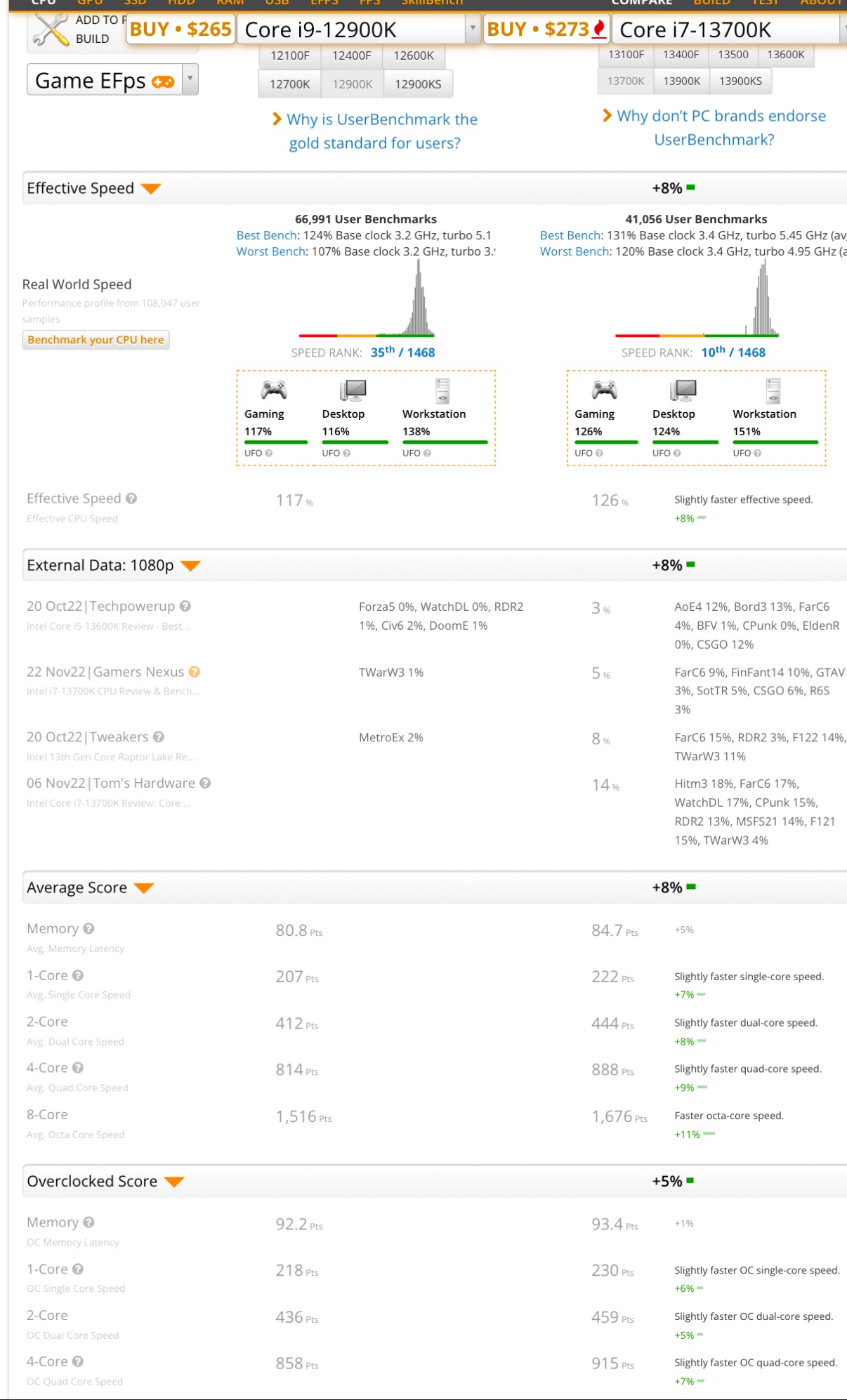Click the gamepad icon in Game EFps
This screenshot has height=1400, width=847.
click(163, 82)
